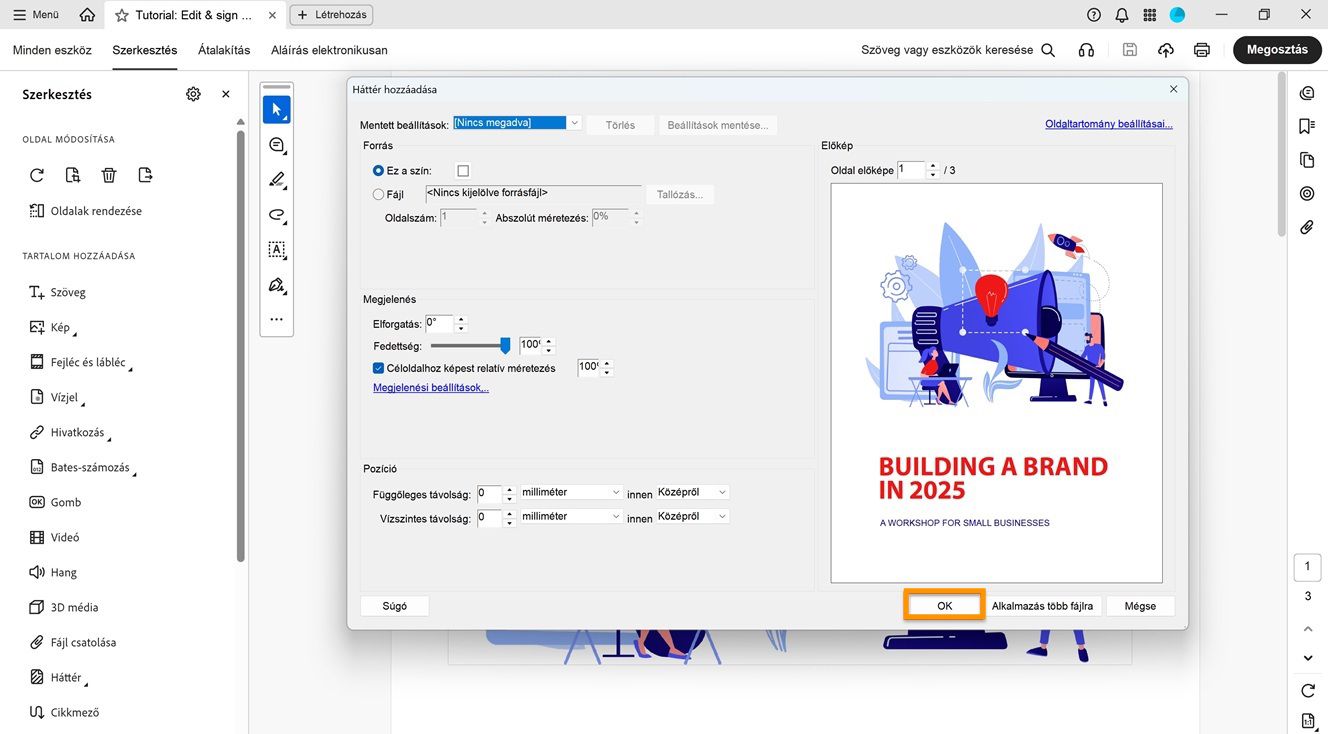Image resolution: width=1328 pixels, height=734 pixels.
Task: Open the Átalakítás tab
Action: [x=224, y=50]
